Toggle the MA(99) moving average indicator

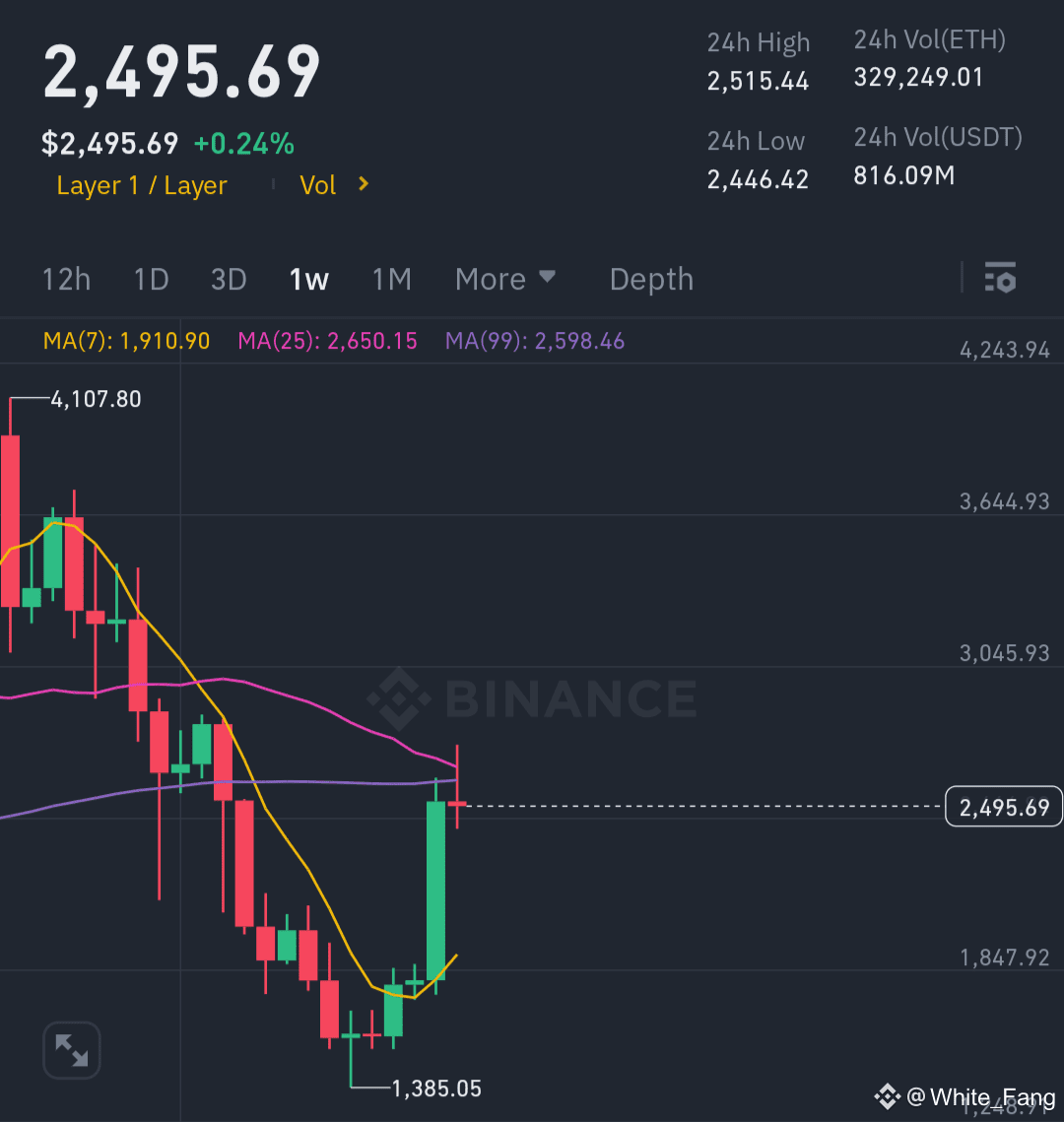[x=535, y=341]
